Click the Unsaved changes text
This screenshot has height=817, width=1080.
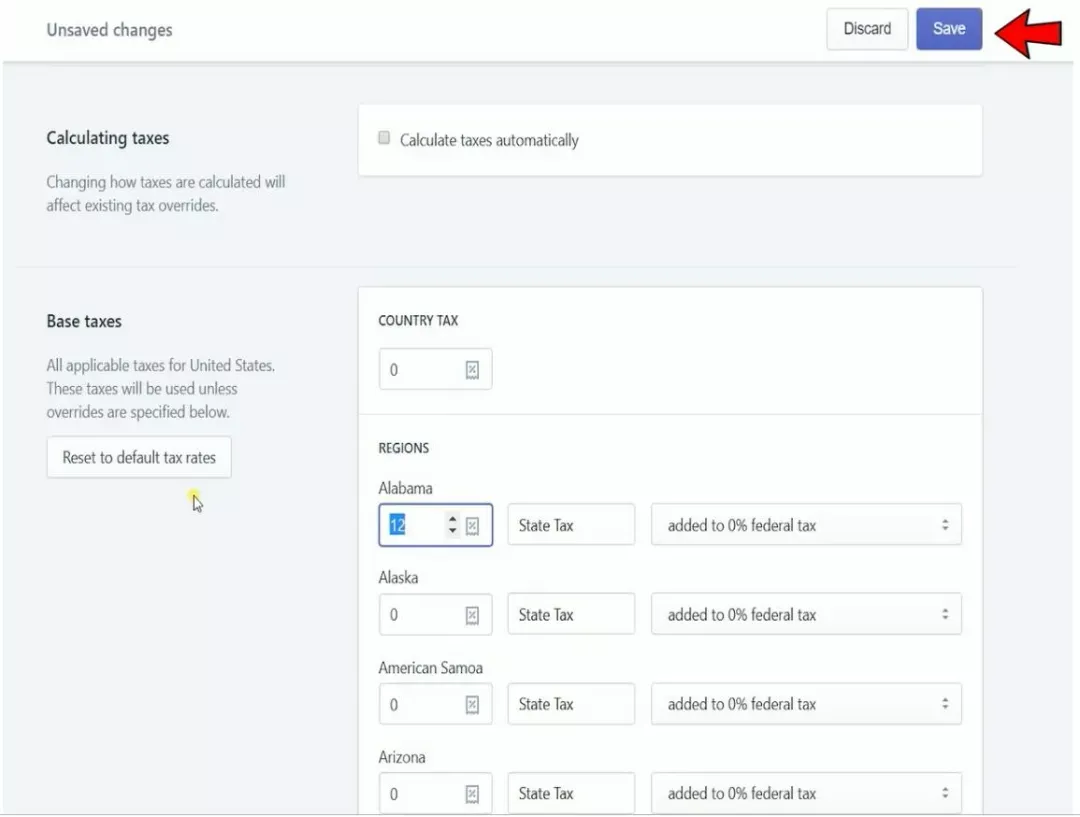tap(110, 30)
